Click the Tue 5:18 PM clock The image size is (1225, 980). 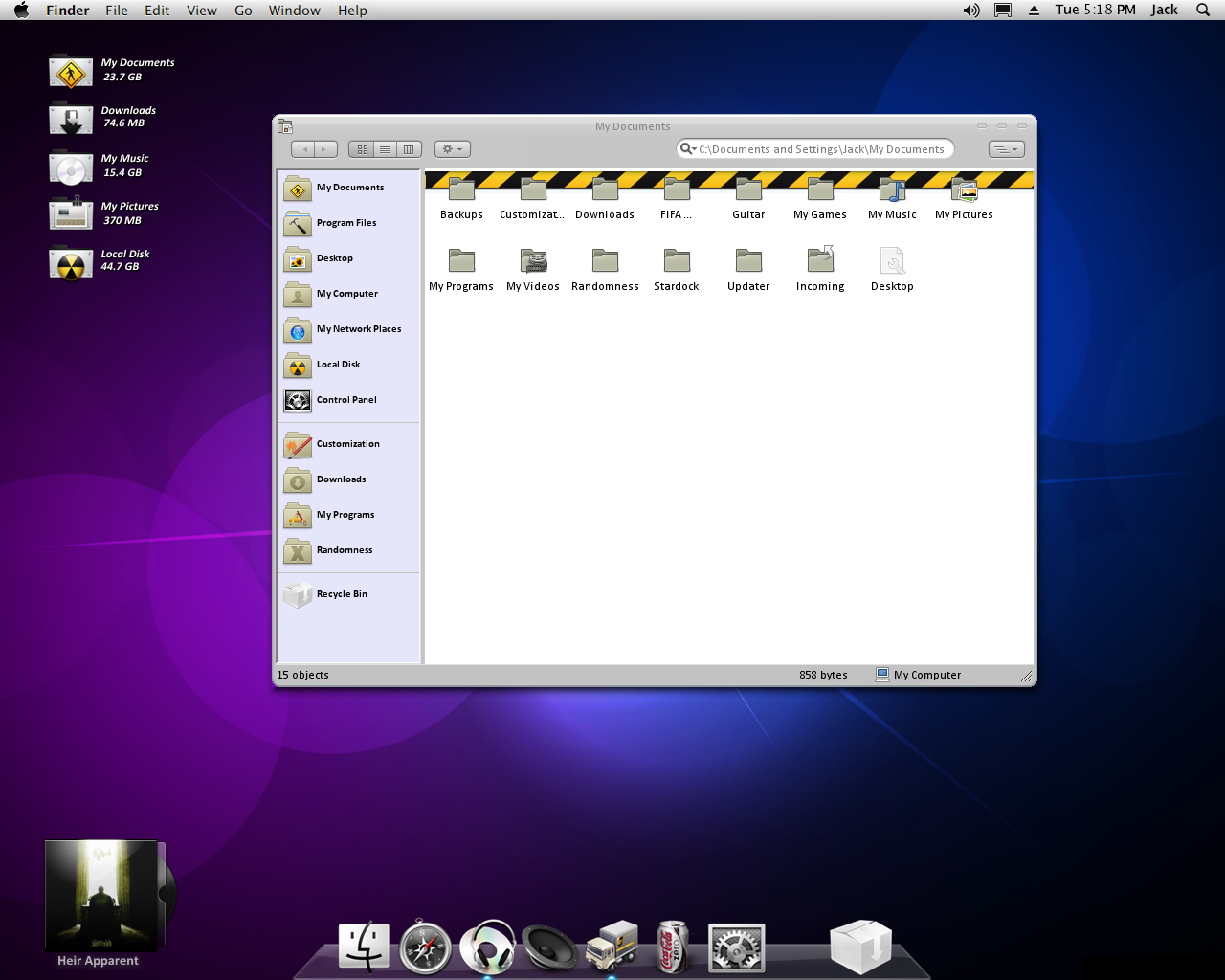click(x=1096, y=10)
